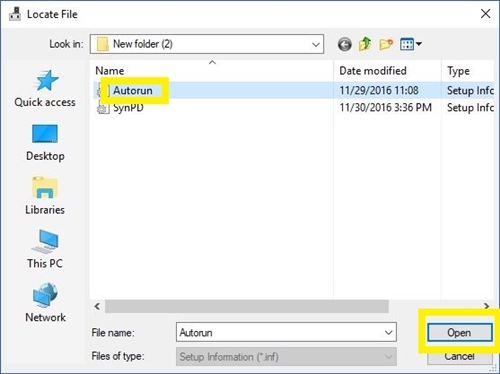Click Setup Info type of SynPD
The height and width of the screenshot is (374, 500).
coord(470,108)
